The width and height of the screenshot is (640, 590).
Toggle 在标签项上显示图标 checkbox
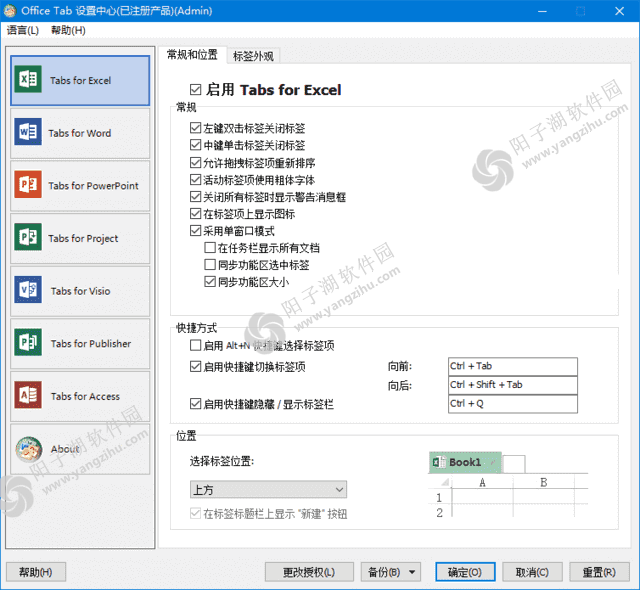click(196, 213)
